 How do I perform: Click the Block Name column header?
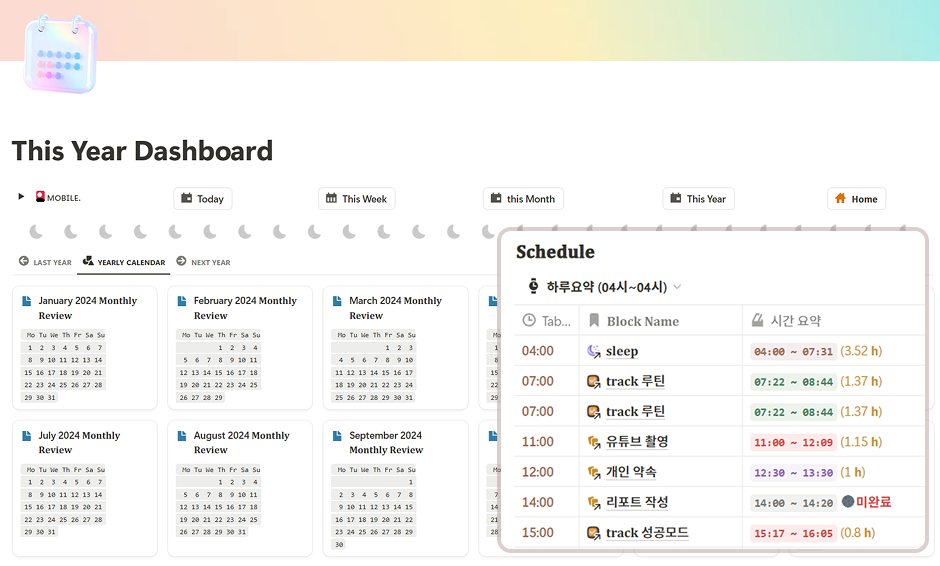(661, 321)
